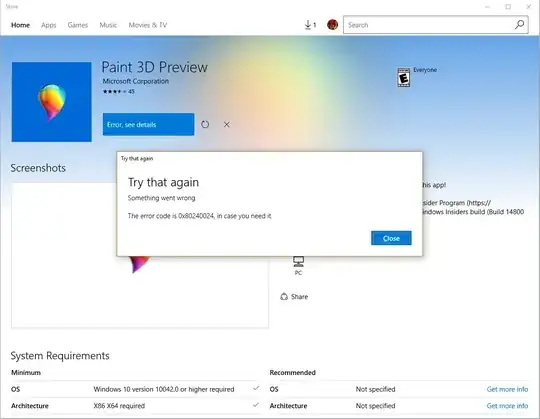Click the Everyone rating label
This screenshot has width=540, height=419.
[x=425, y=70]
